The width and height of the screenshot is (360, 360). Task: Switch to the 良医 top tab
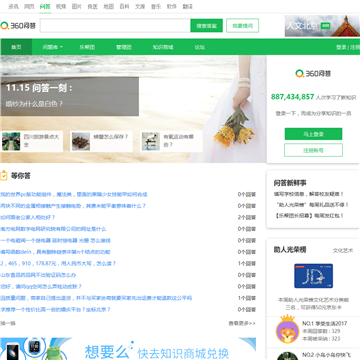coord(93,6)
